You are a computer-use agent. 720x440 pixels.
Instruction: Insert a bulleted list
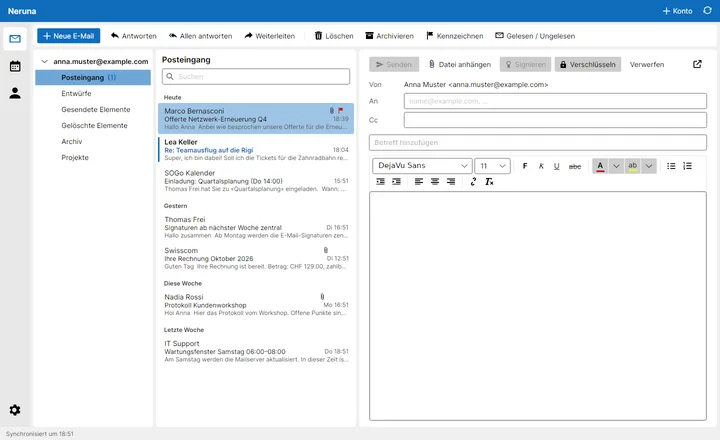[671, 166]
